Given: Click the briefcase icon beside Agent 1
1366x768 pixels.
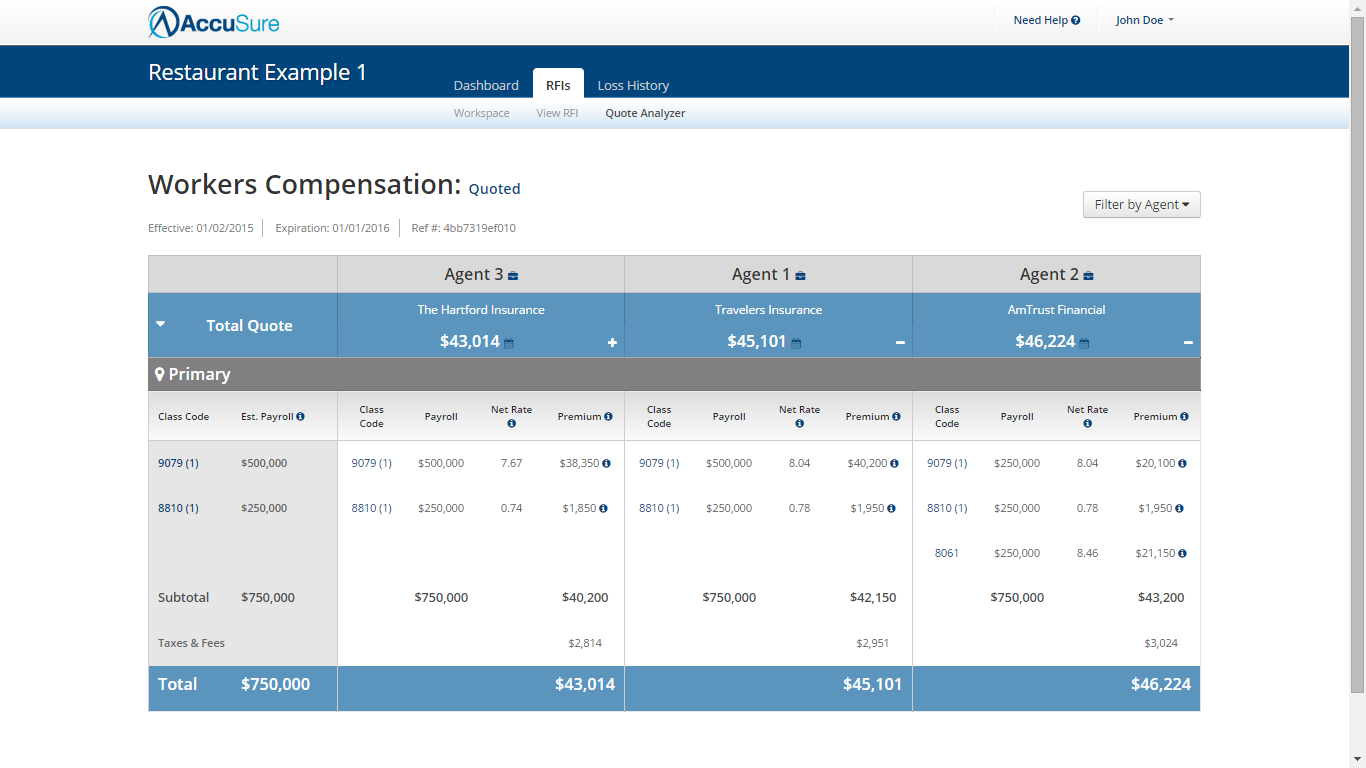Looking at the screenshot, I should tap(800, 275).
